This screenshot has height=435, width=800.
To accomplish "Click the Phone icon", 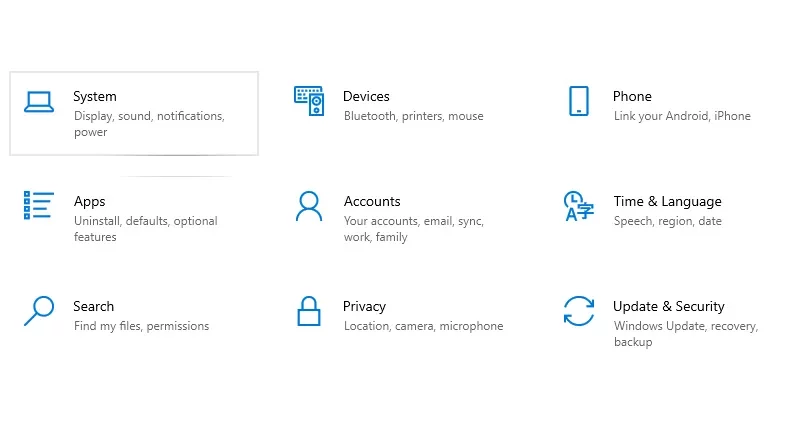I will pos(579,101).
